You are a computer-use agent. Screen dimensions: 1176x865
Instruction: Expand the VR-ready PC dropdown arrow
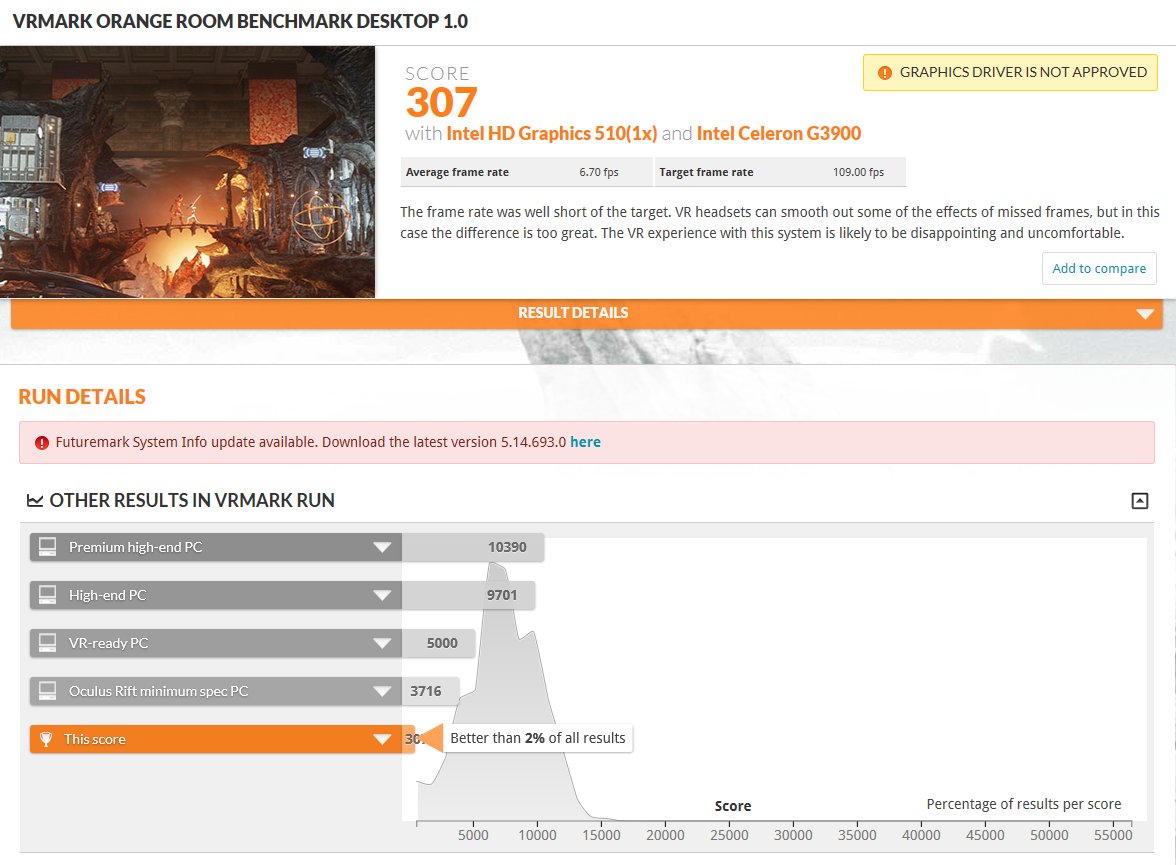coord(382,643)
